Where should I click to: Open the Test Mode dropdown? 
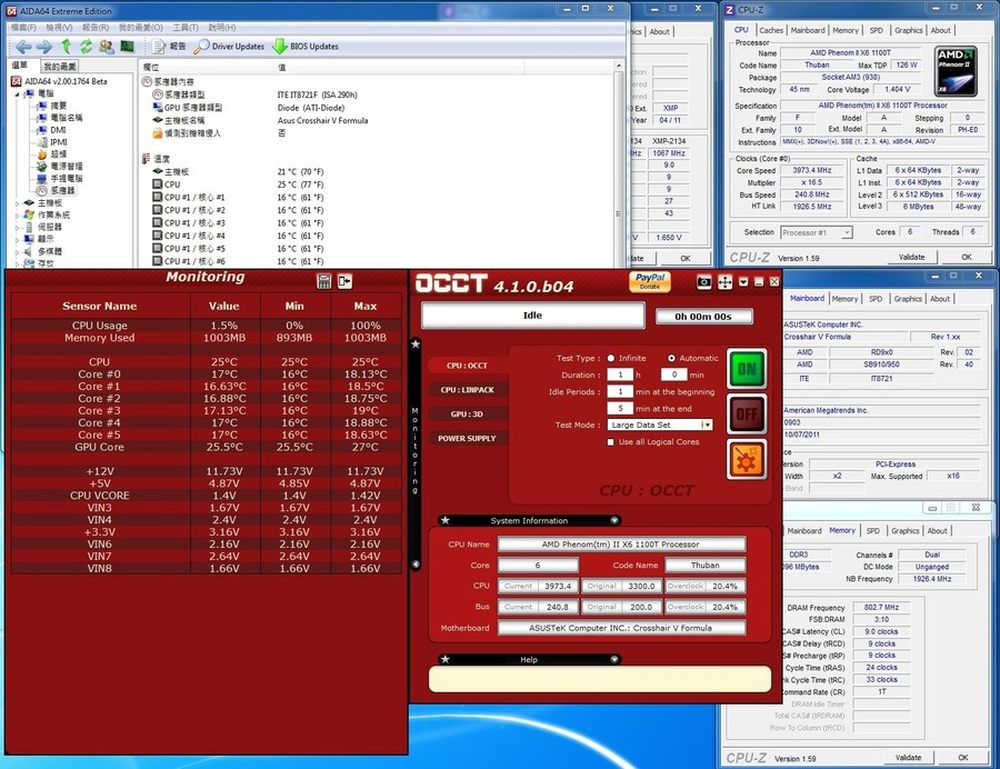click(660, 425)
